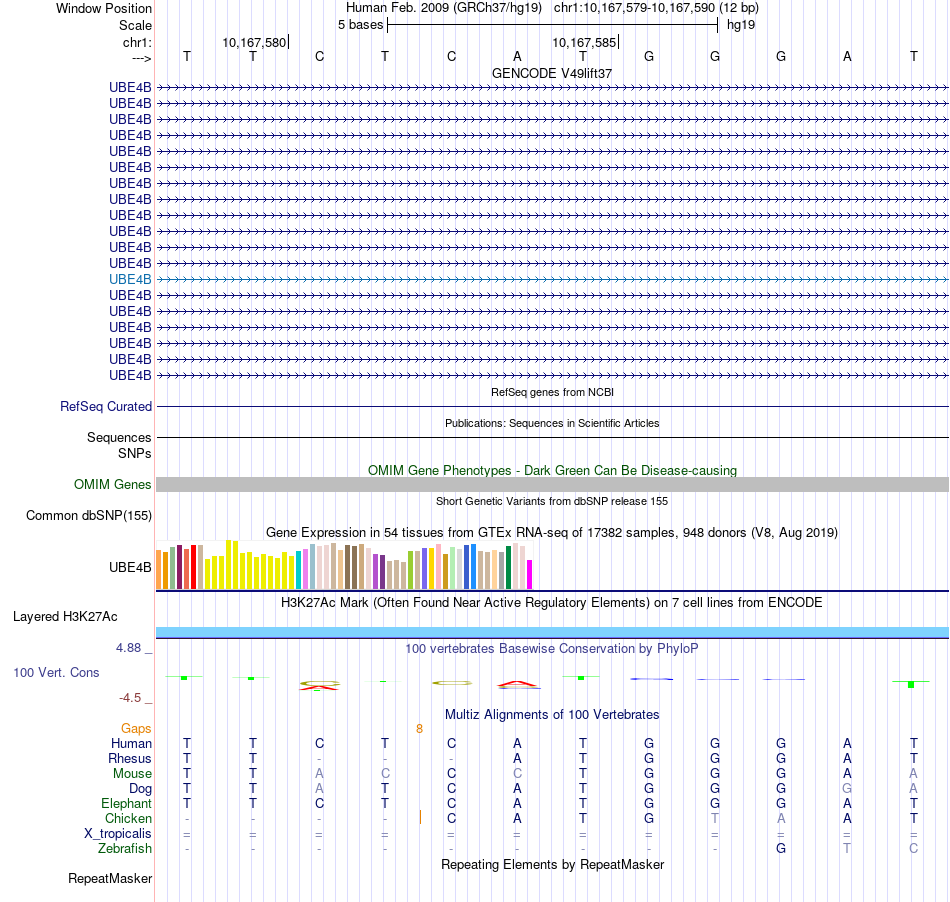Click coordinate marker 10,167,580
The height and width of the screenshot is (902, 950).
click(254, 42)
